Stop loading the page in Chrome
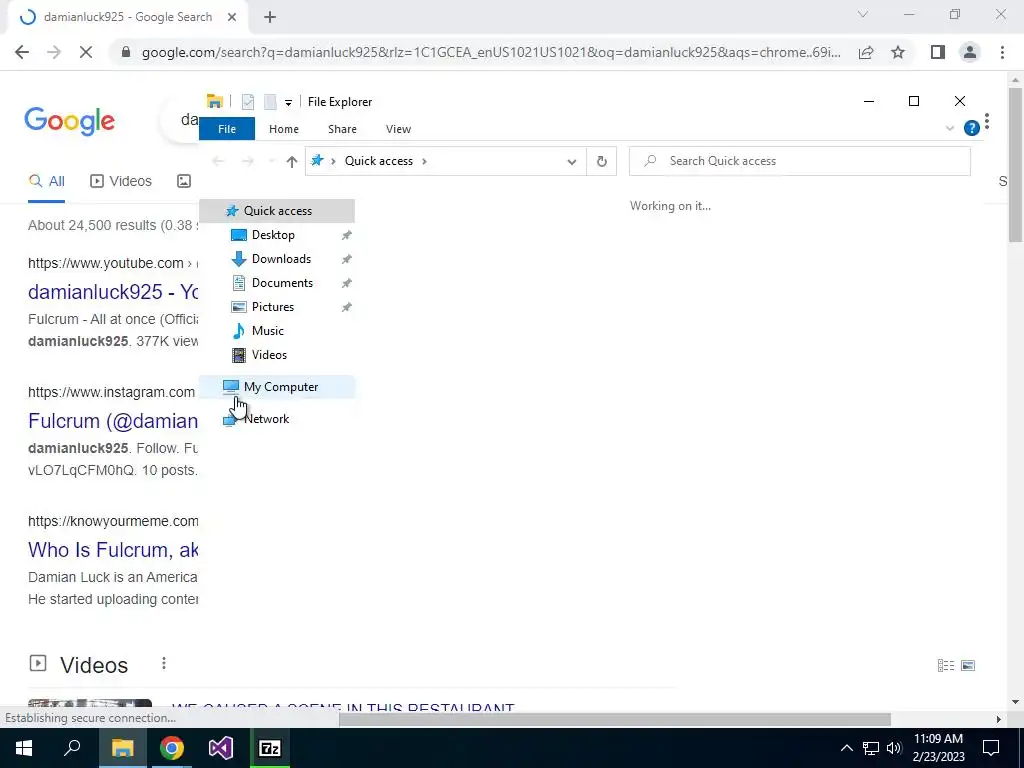 point(86,52)
